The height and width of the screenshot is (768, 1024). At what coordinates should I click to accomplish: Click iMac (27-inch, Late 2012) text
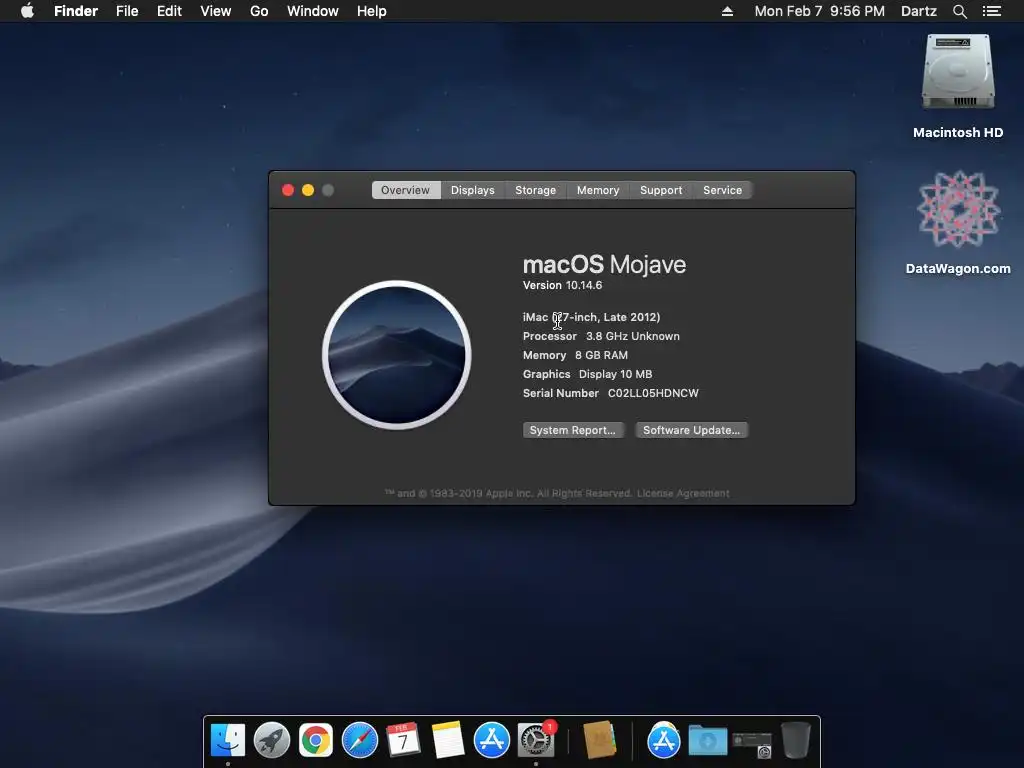pos(592,317)
